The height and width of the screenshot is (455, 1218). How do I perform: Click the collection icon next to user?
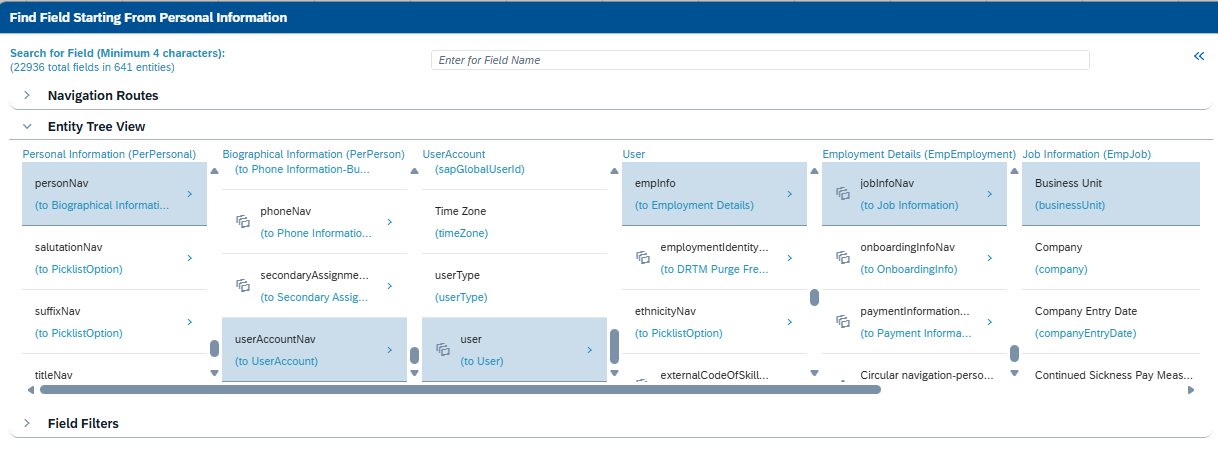point(442,349)
